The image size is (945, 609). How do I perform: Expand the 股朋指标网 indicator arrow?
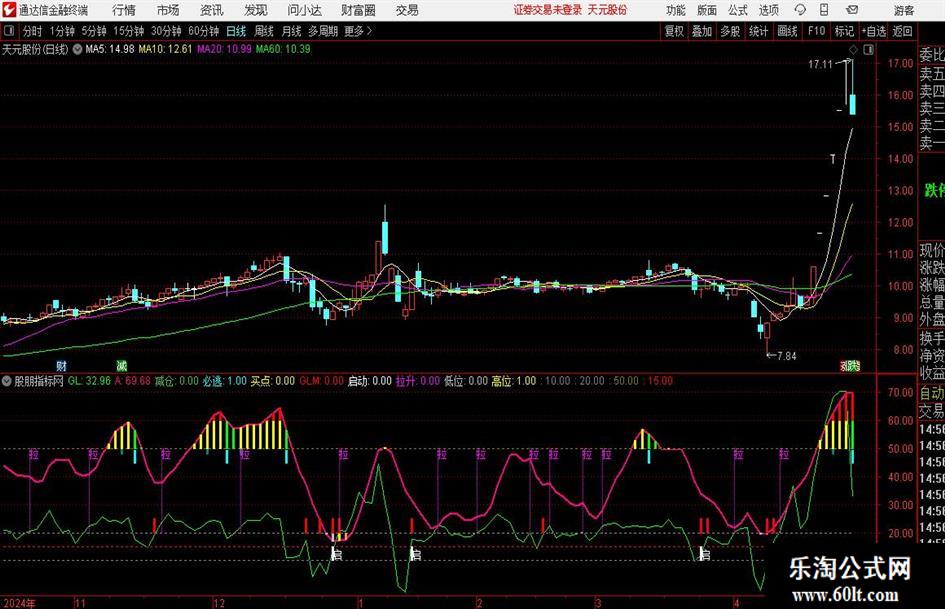coord(7,381)
